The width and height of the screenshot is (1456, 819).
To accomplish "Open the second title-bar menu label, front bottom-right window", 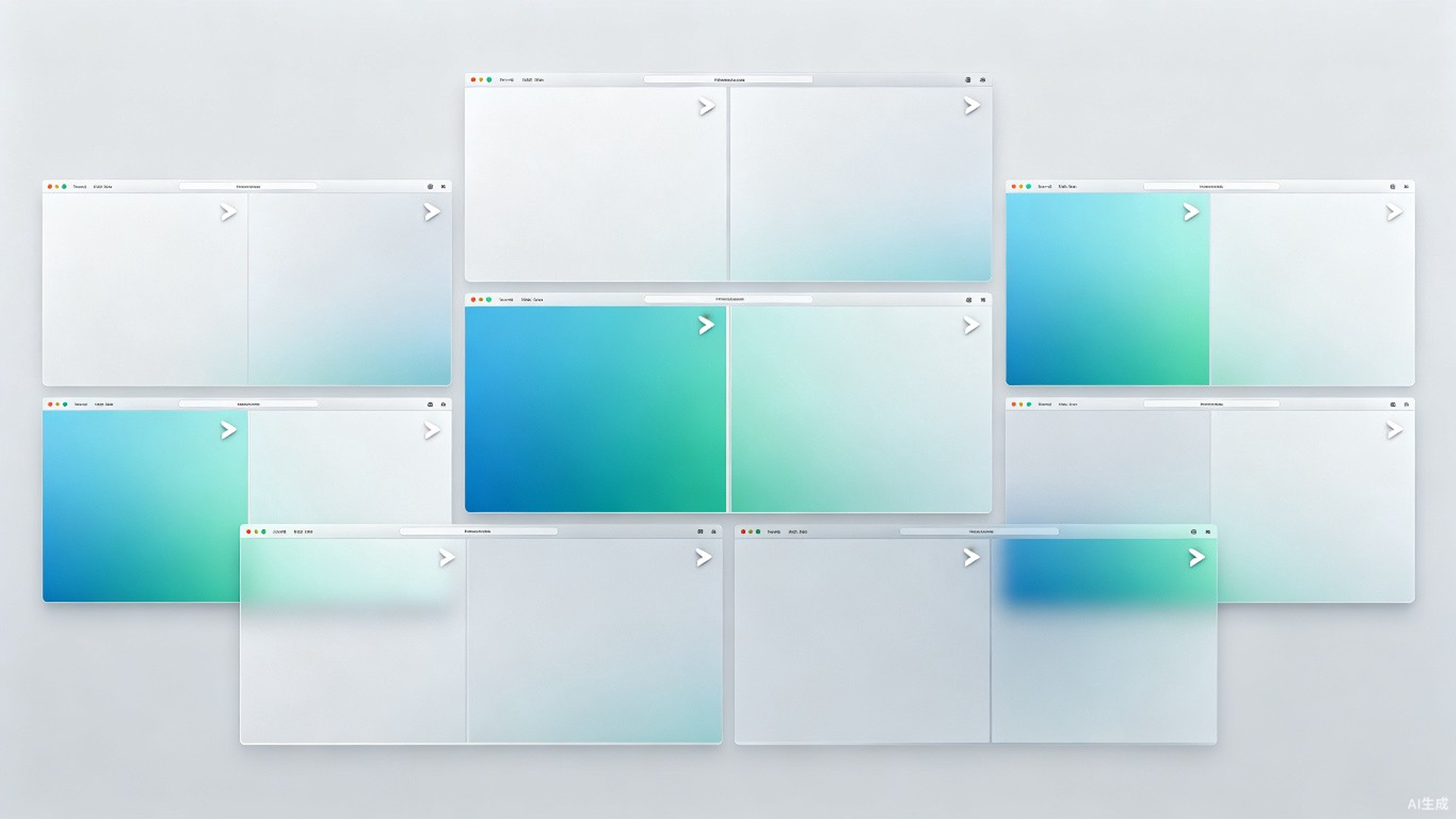I will pyautogui.click(x=799, y=532).
